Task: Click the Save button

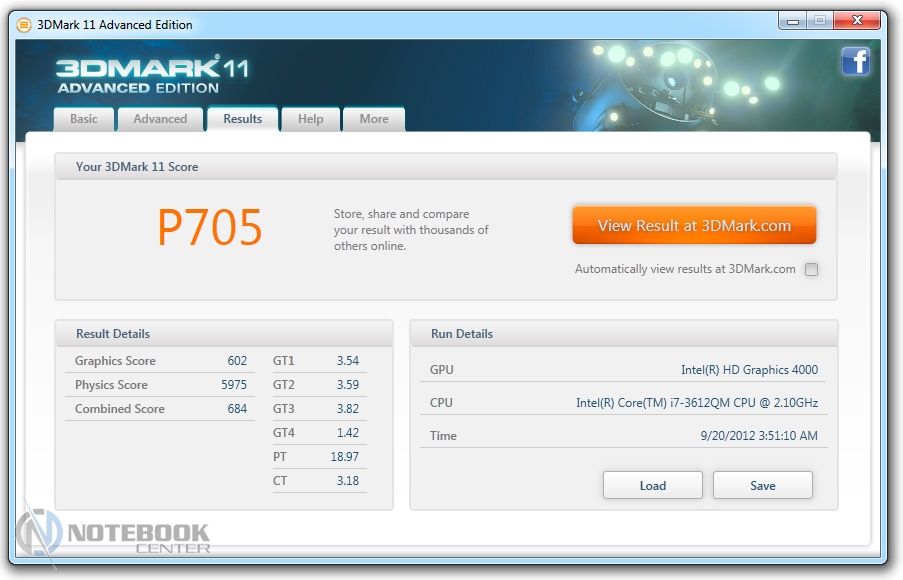Action: pyautogui.click(x=762, y=486)
